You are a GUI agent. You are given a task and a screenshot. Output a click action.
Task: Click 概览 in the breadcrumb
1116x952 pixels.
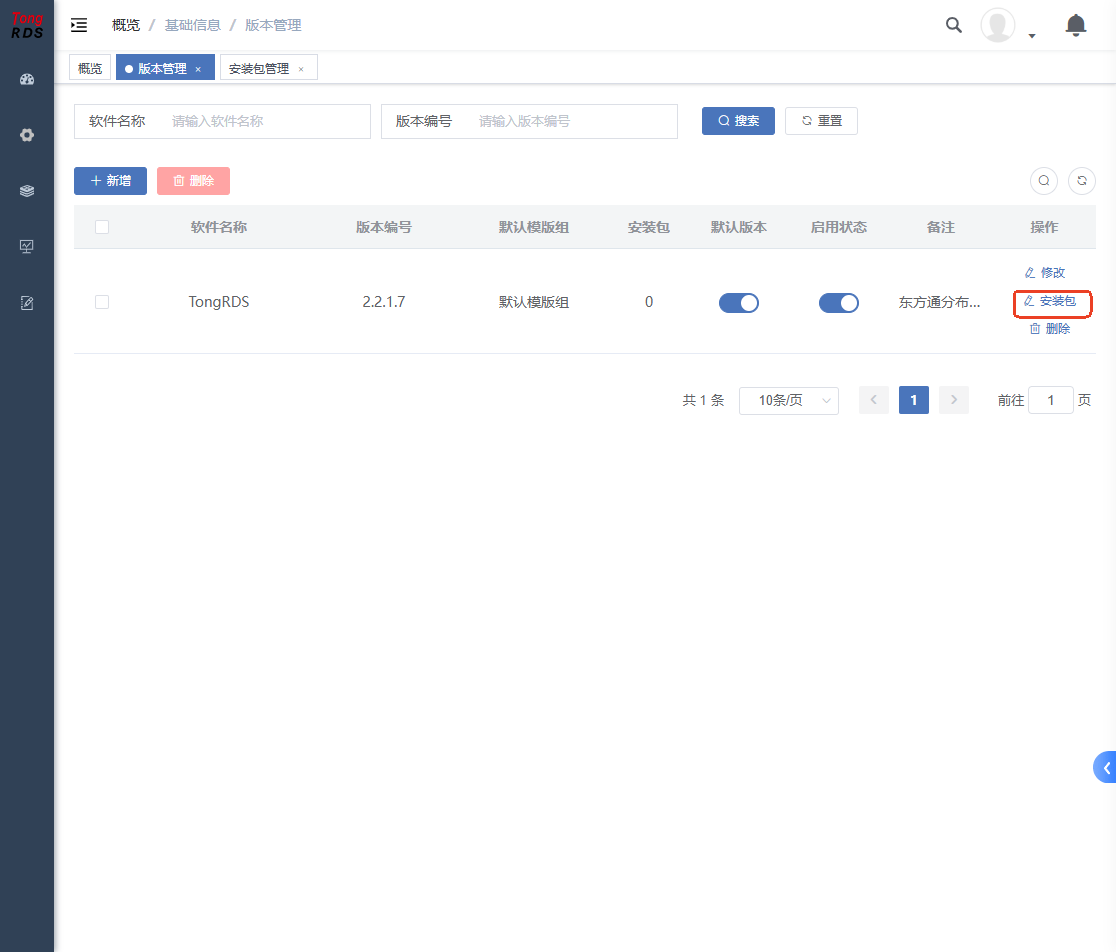126,26
